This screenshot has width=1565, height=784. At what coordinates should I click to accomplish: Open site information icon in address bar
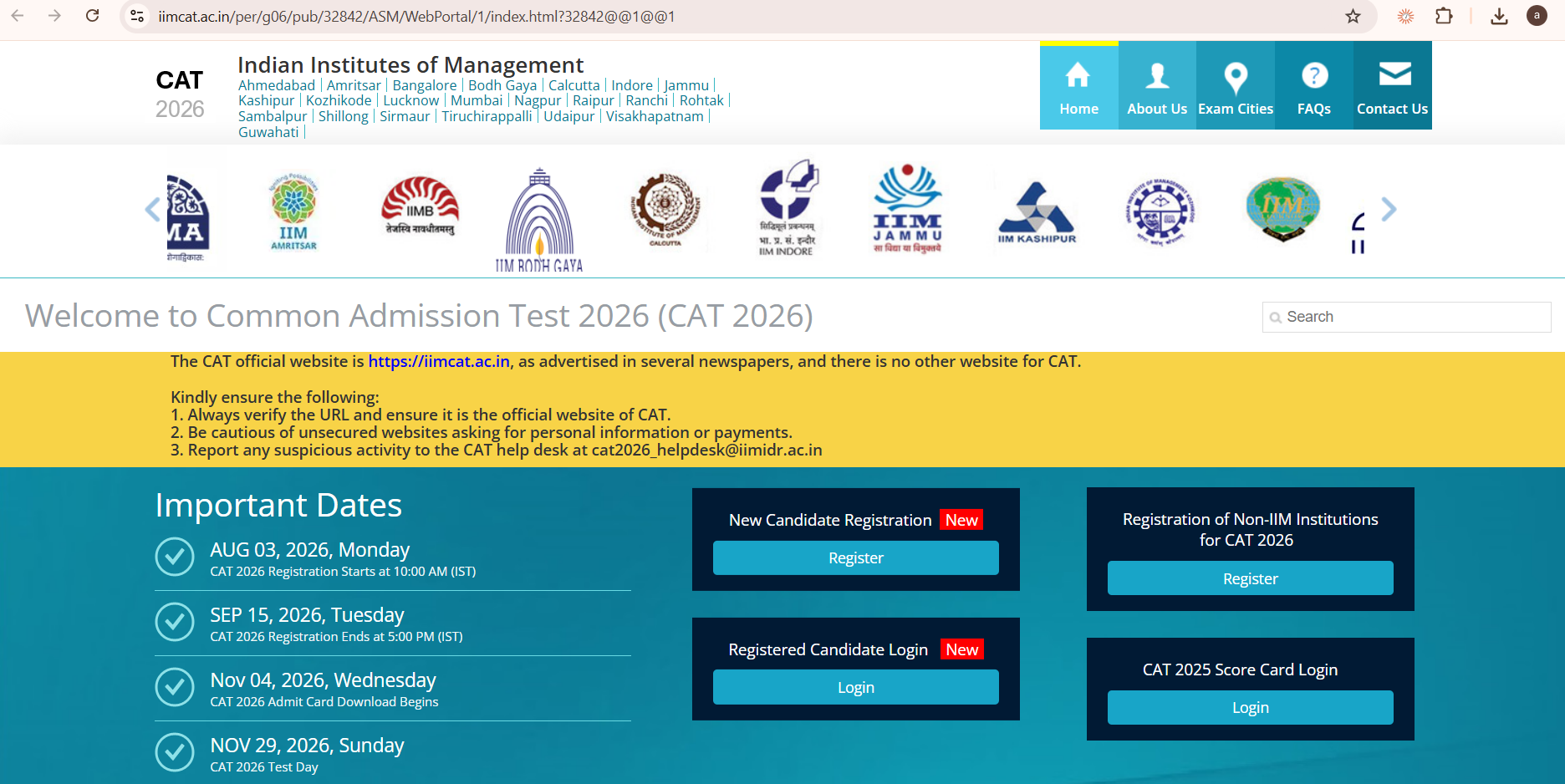coord(137,16)
